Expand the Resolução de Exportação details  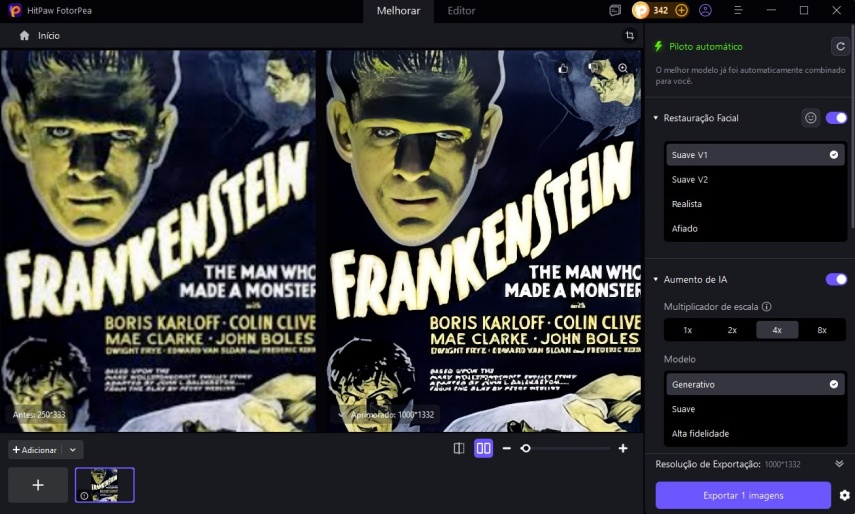click(x=839, y=464)
